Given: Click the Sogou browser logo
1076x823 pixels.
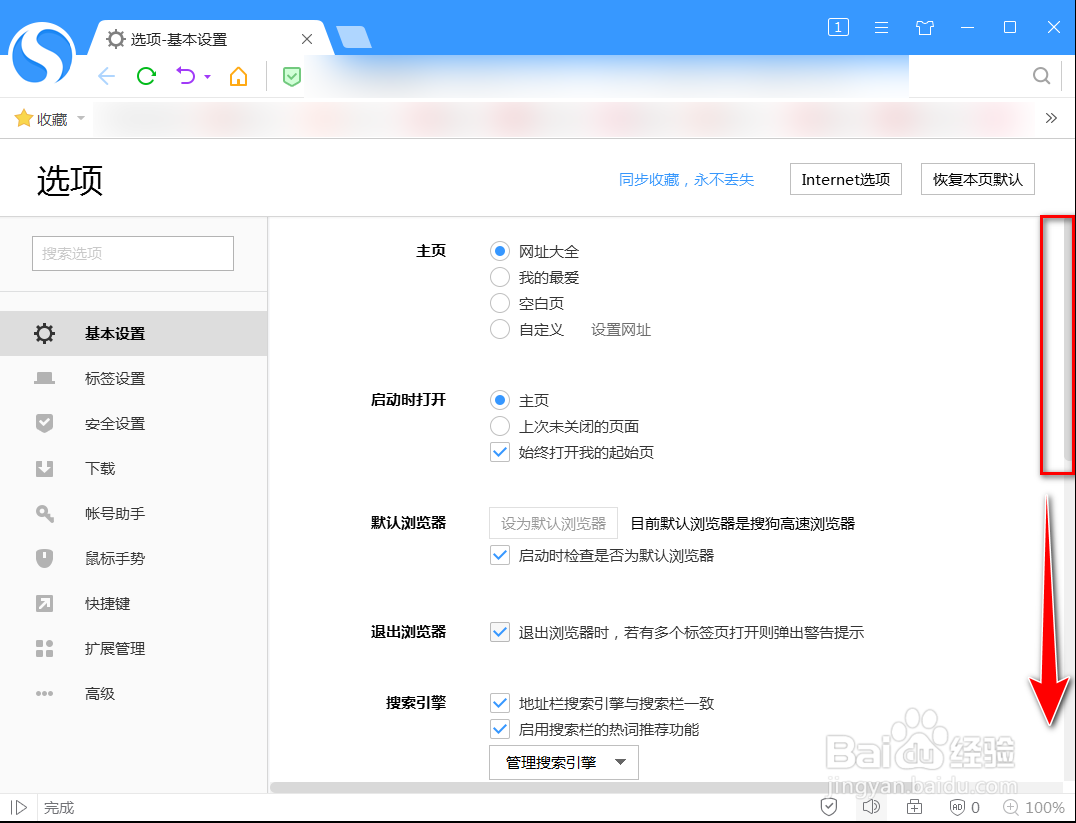Looking at the screenshot, I should (42, 54).
